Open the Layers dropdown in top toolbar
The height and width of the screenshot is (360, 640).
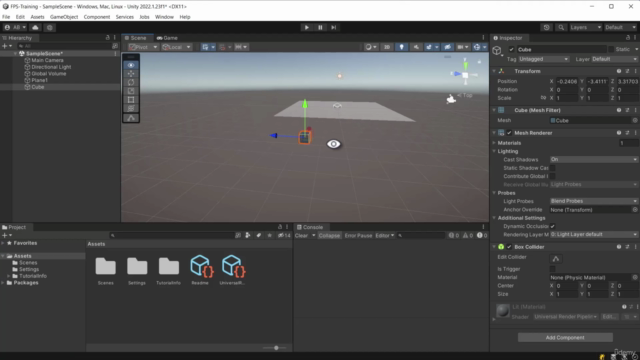click(x=585, y=27)
